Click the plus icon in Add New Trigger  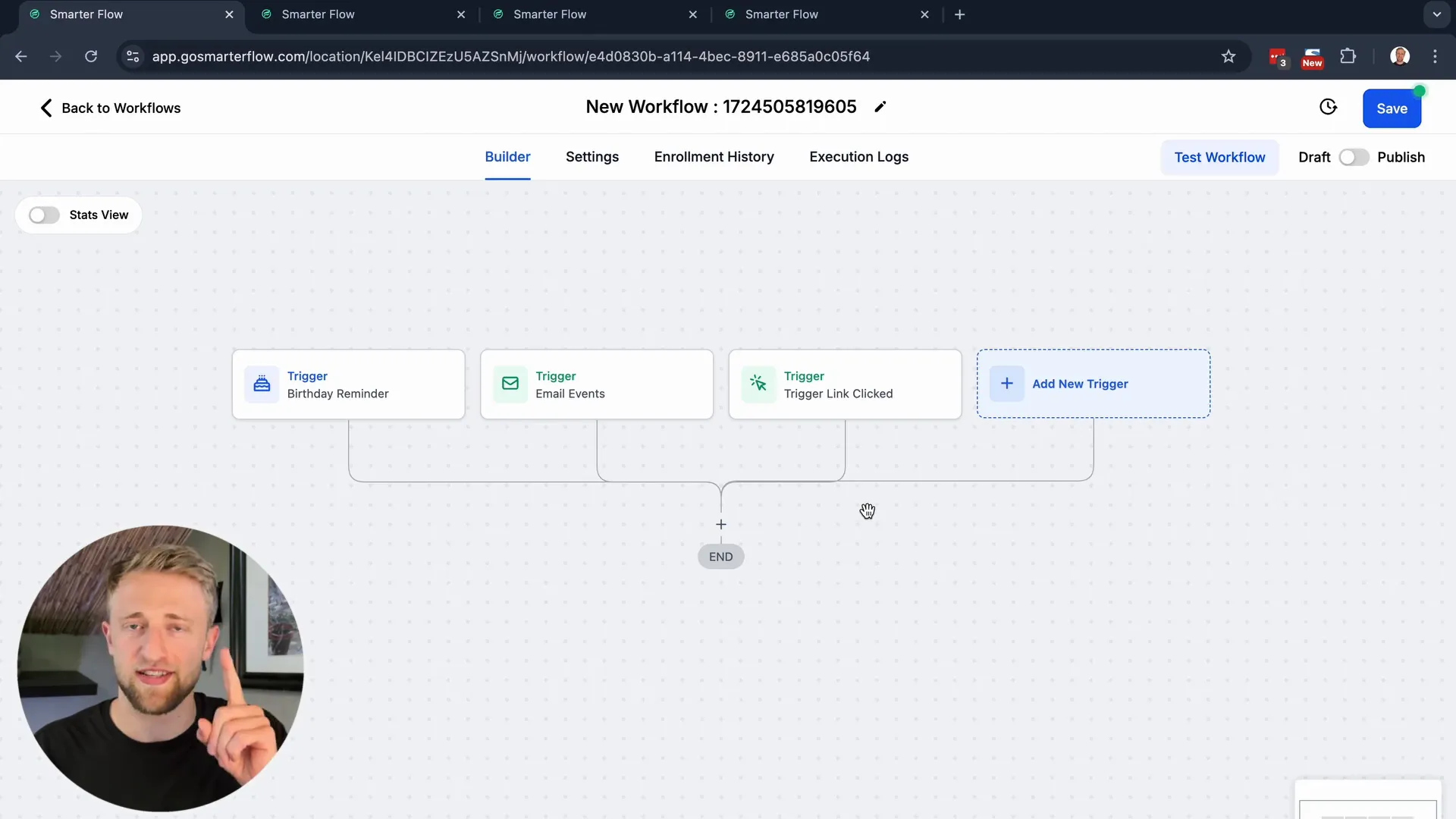coord(1007,384)
